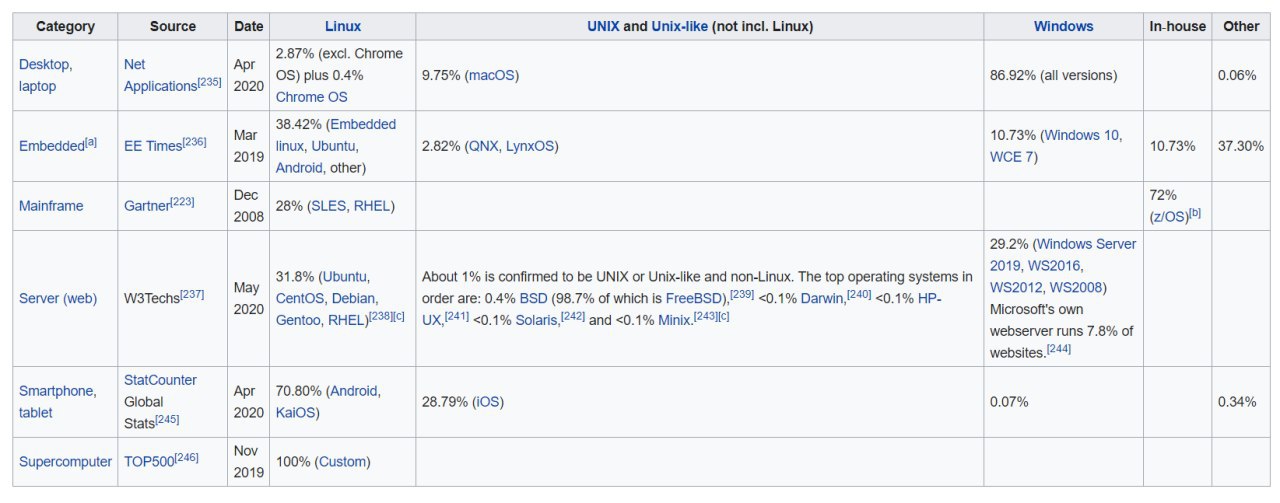Image resolution: width=1280 pixels, height=503 pixels.
Task: Follow the KaiOS link
Action: [295, 413]
